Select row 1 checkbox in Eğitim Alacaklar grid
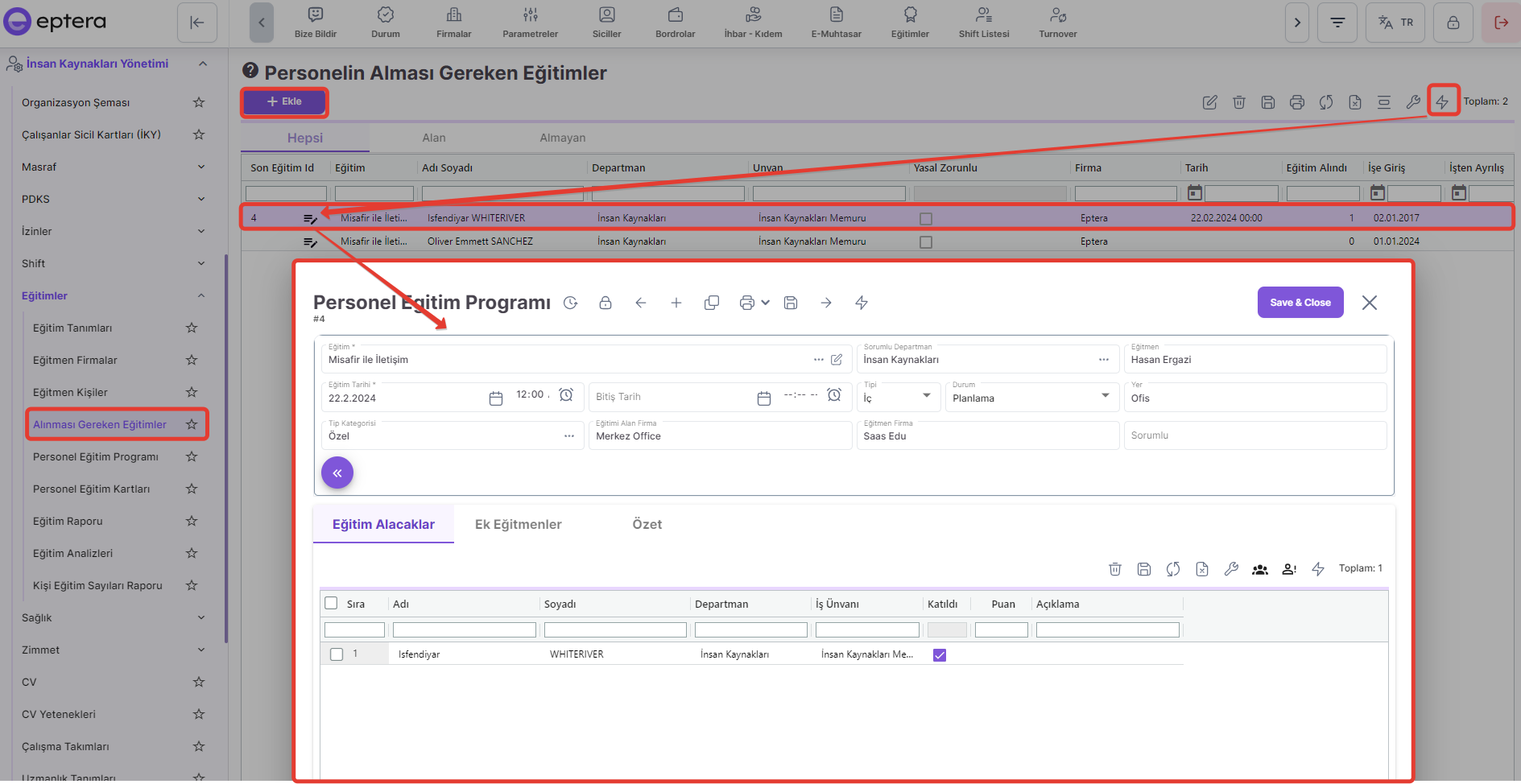The height and width of the screenshot is (784, 1521). pos(337,654)
